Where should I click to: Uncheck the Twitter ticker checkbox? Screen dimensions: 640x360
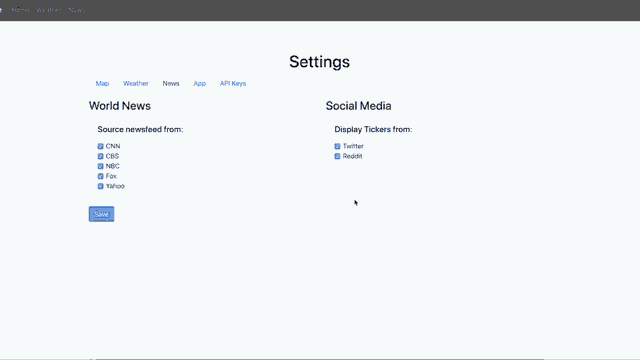pos(337,146)
